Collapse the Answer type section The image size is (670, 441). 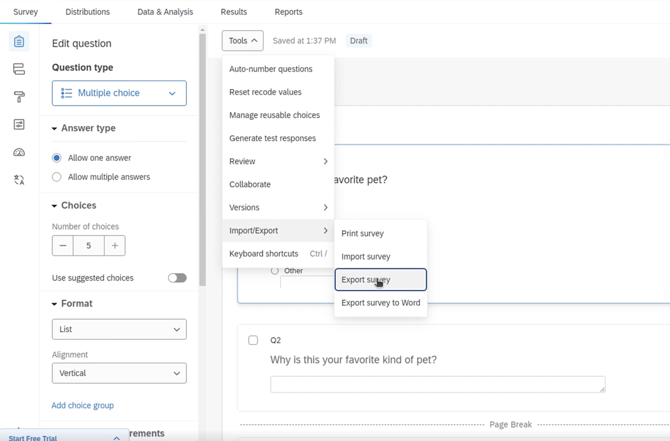(x=54, y=128)
